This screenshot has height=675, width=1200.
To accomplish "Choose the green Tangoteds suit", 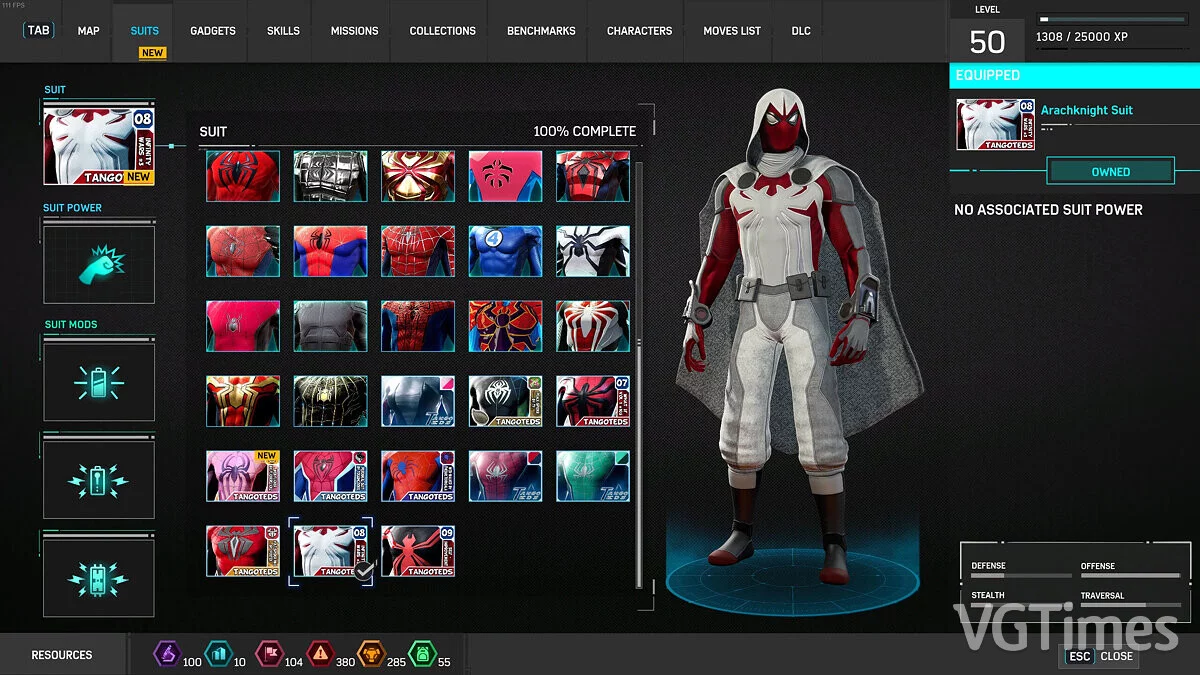I will [593, 476].
